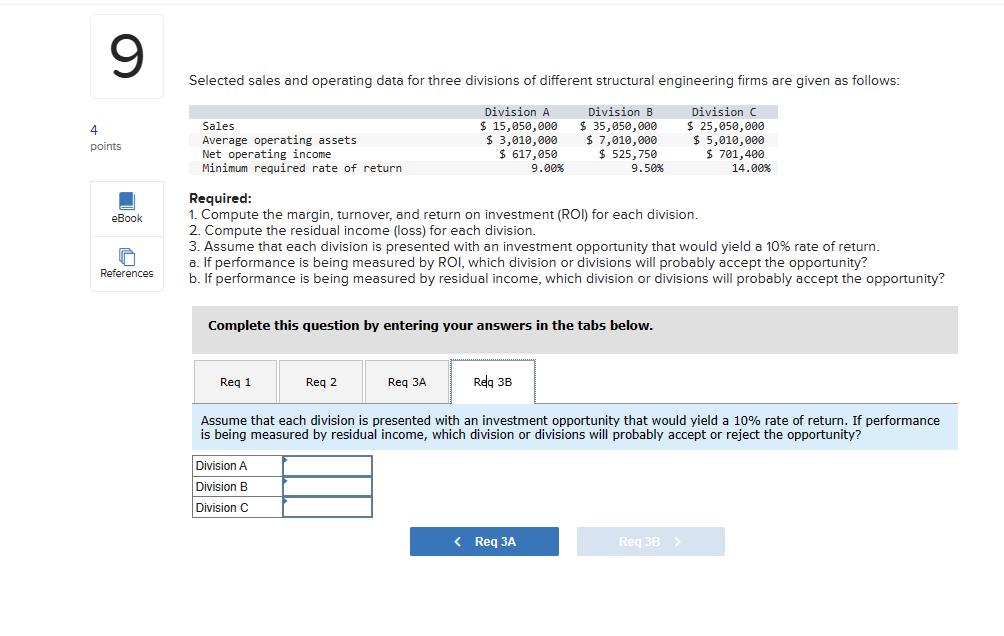Switch to the Req 1 tab
Image resolution: width=1004 pixels, height=636 pixels.
(235, 381)
